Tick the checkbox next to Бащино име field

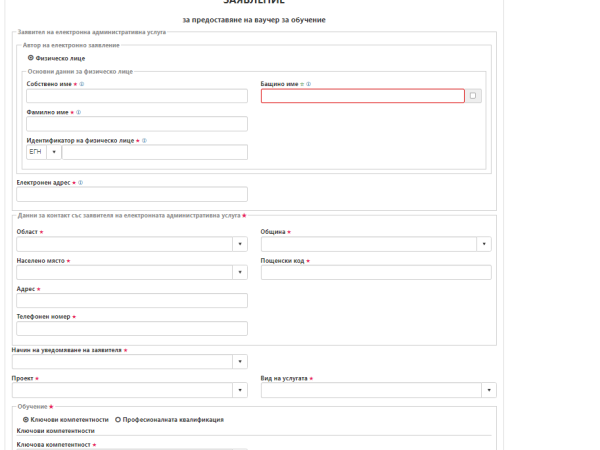pyautogui.click(x=473, y=96)
